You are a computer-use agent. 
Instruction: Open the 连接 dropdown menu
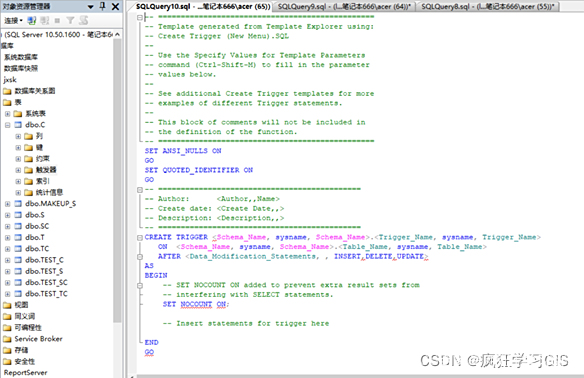click(14, 20)
